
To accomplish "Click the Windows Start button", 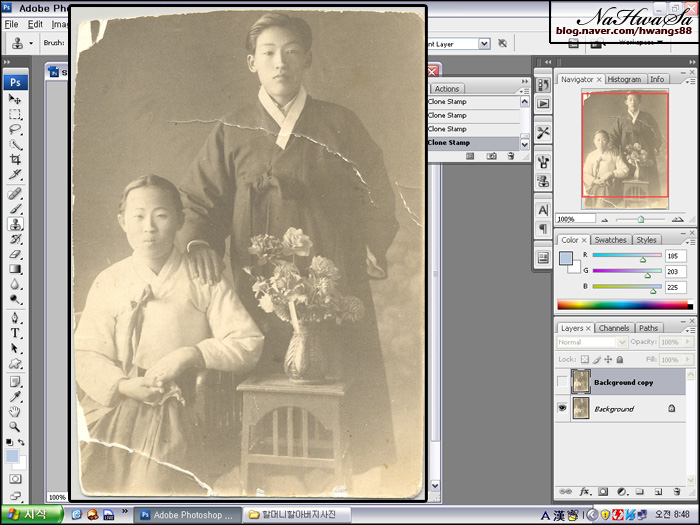I will 31,514.
